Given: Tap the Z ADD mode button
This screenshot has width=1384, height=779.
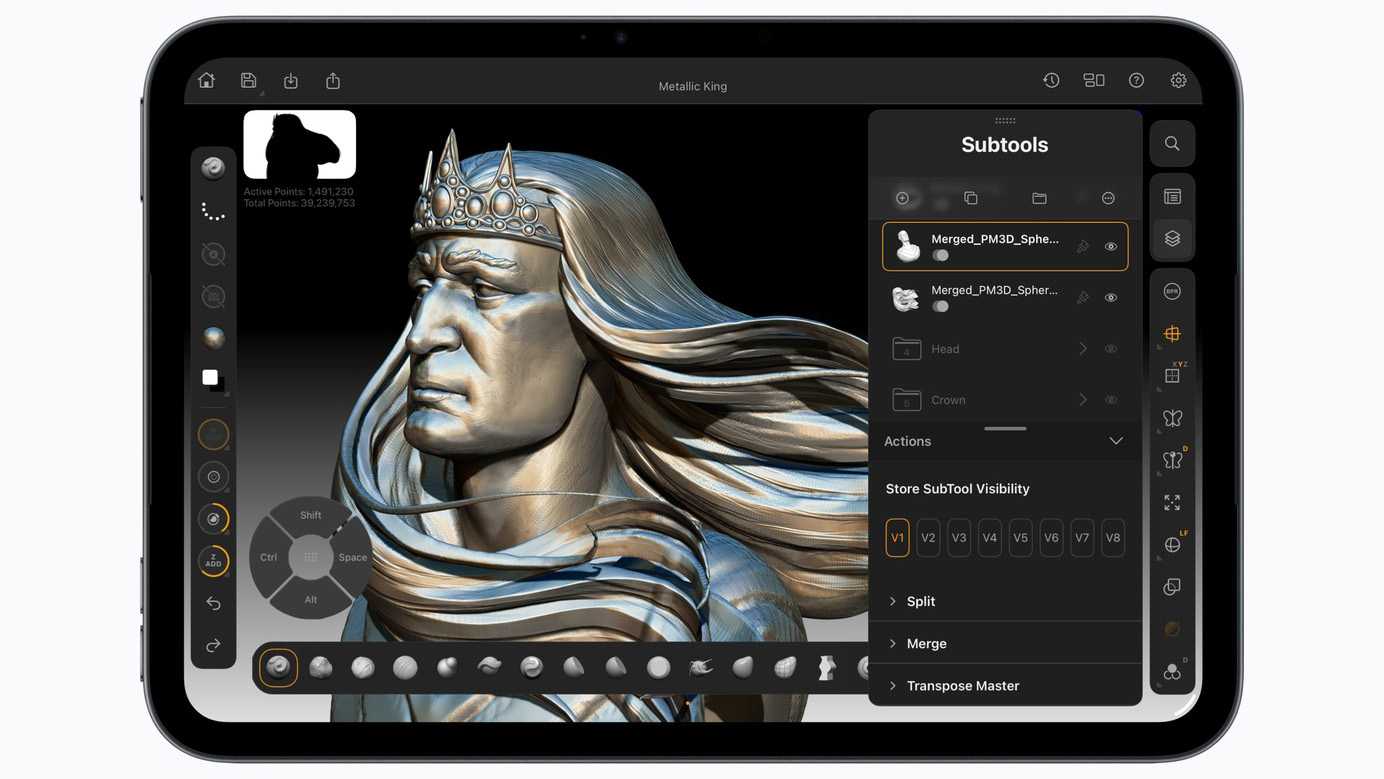Looking at the screenshot, I should [213, 561].
